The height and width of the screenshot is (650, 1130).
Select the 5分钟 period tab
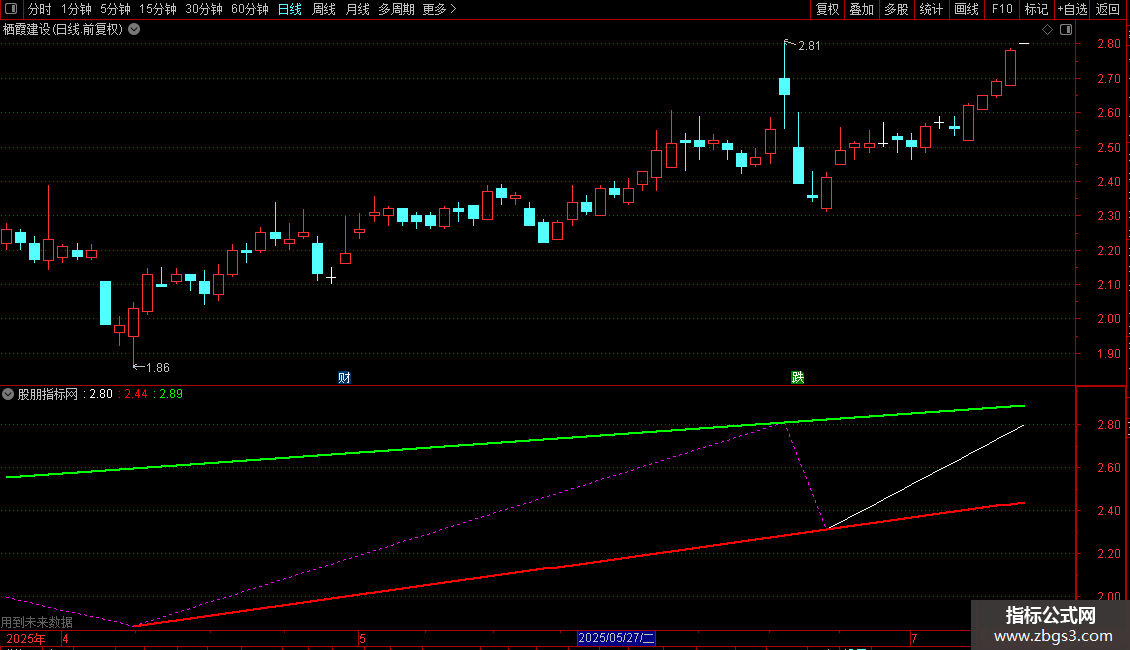tap(115, 9)
